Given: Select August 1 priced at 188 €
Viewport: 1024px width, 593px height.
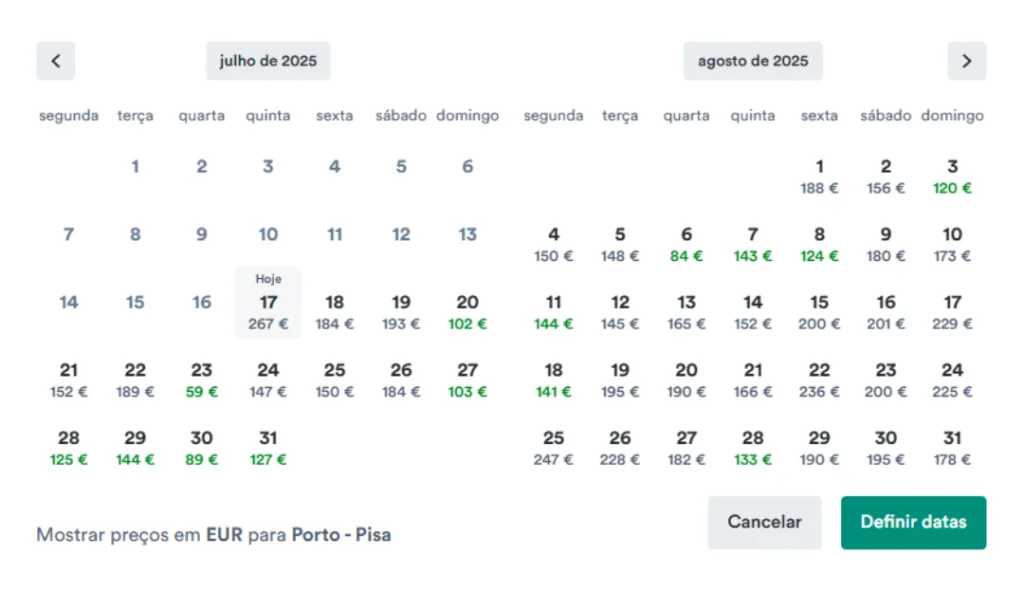Looking at the screenshot, I should click(819, 176).
